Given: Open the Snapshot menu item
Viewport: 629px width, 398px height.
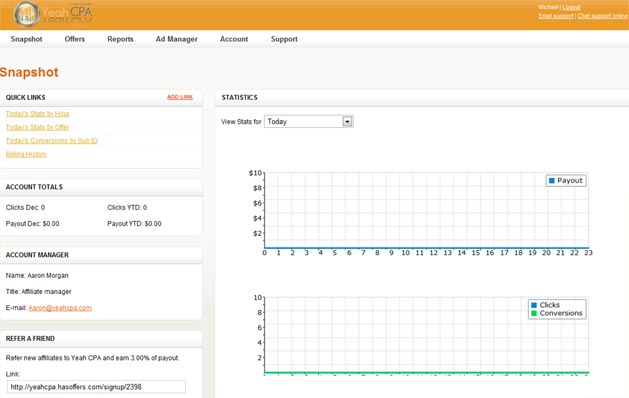Looking at the screenshot, I should 26,39.
